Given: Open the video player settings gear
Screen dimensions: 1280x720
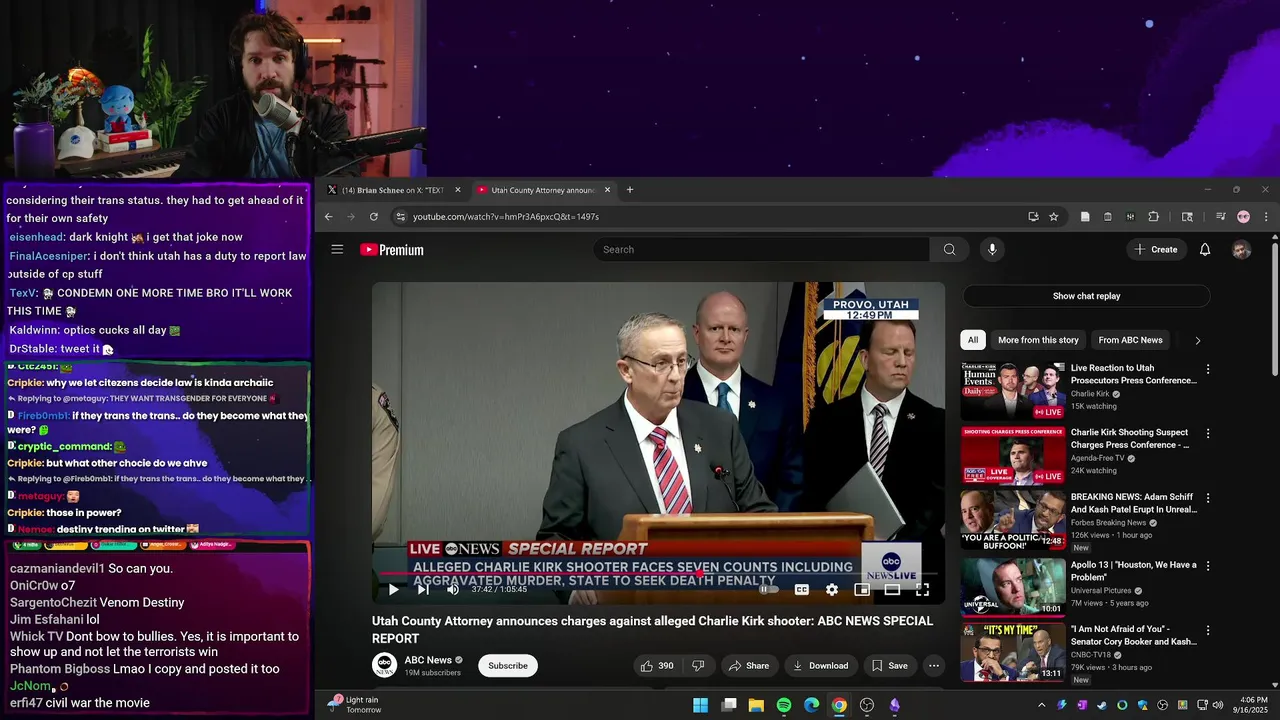Looking at the screenshot, I should click(x=831, y=590).
